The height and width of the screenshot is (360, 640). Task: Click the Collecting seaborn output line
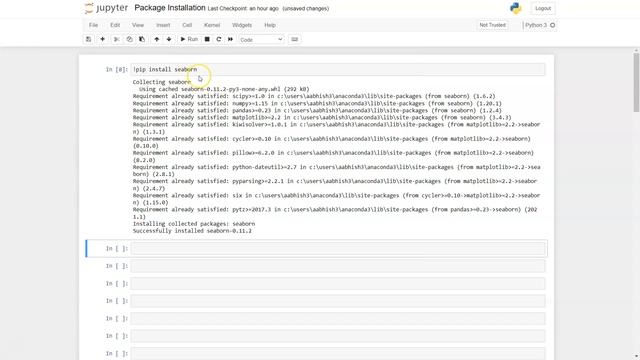point(162,82)
